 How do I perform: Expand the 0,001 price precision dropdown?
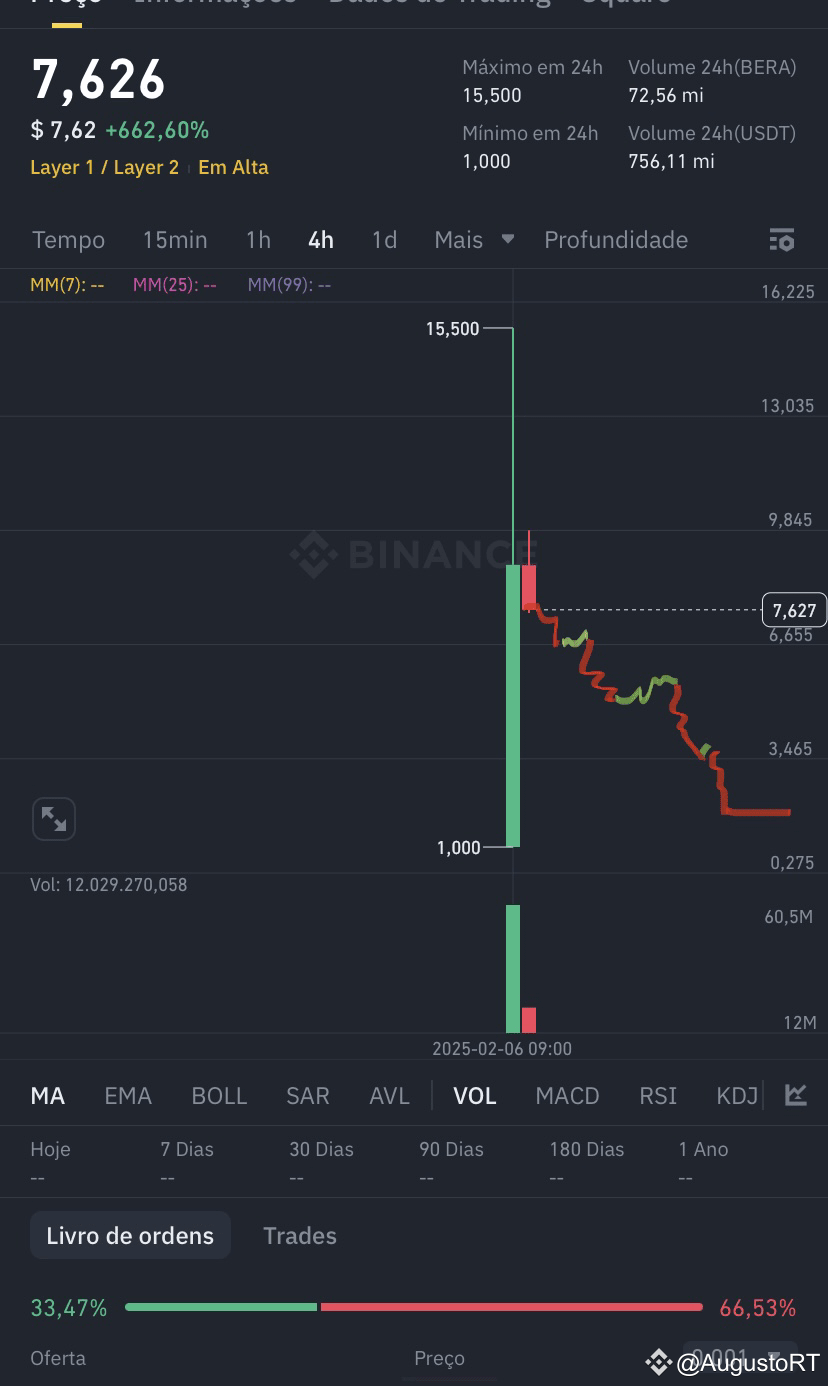[740, 1357]
